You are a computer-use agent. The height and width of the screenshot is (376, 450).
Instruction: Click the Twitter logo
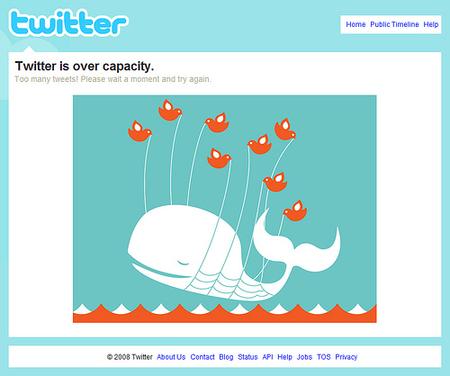[68, 23]
